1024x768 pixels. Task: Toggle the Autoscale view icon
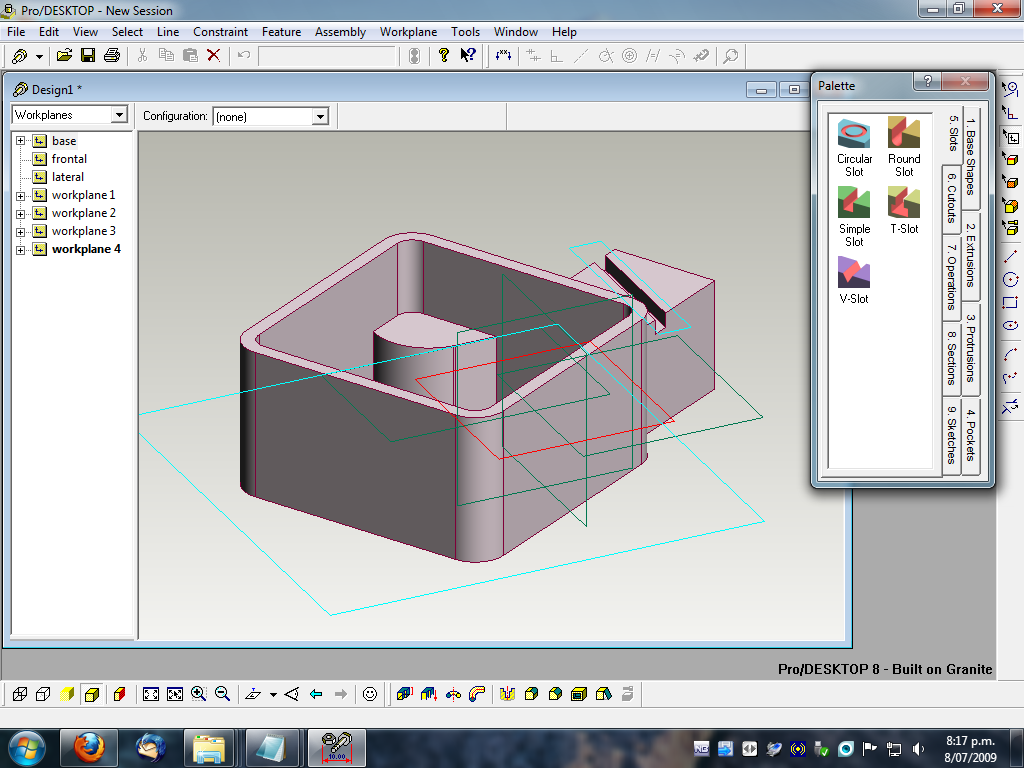(x=151, y=692)
